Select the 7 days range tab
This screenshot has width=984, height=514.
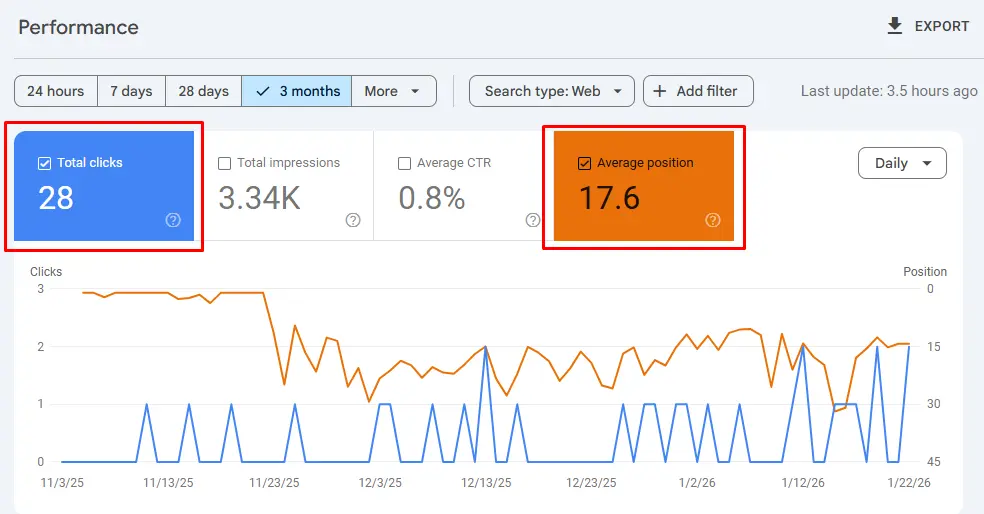pyautogui.click(x=131, y=91)
